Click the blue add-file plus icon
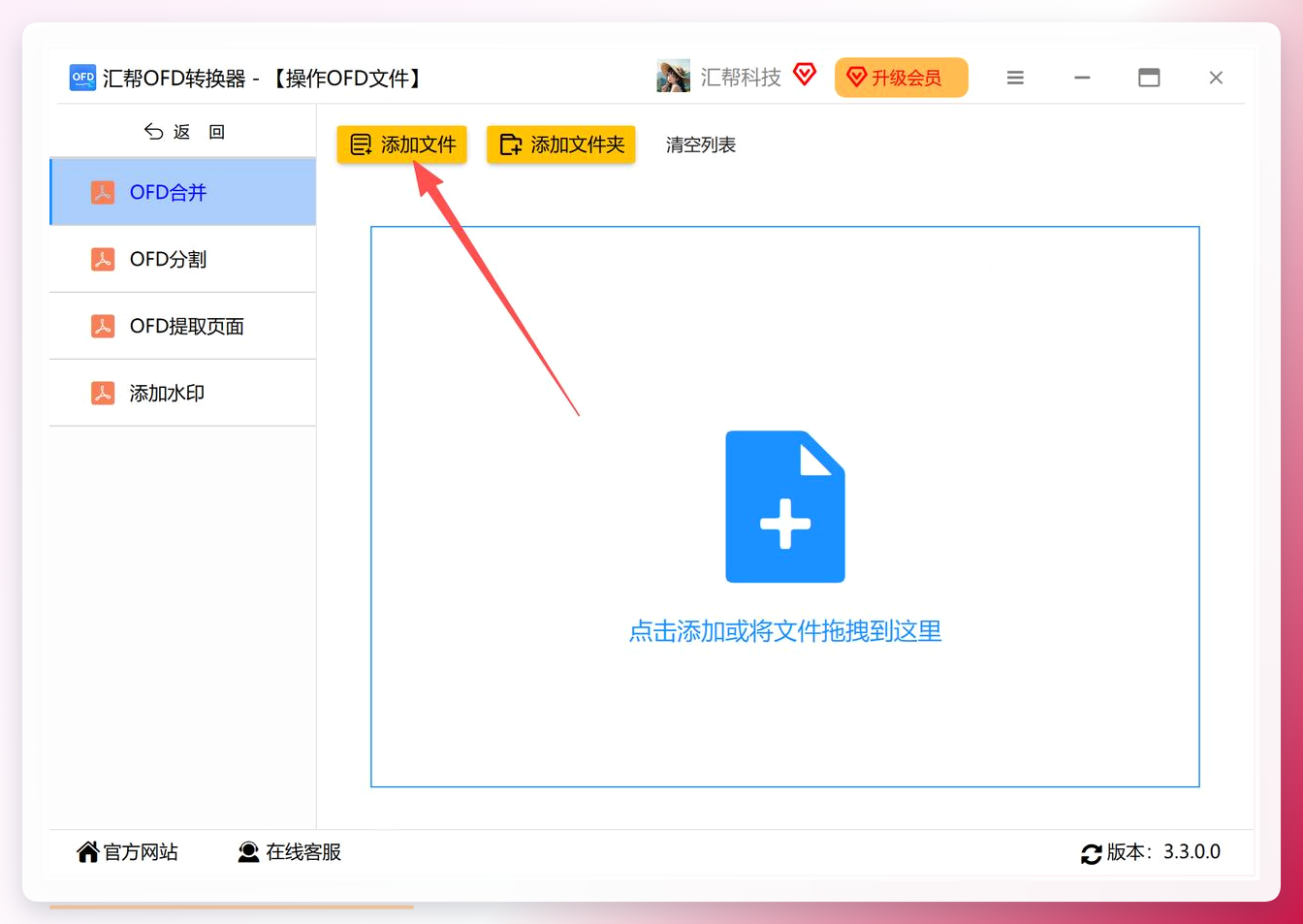The width and height of the screenshot is (1303, 924). coord(785,506)
